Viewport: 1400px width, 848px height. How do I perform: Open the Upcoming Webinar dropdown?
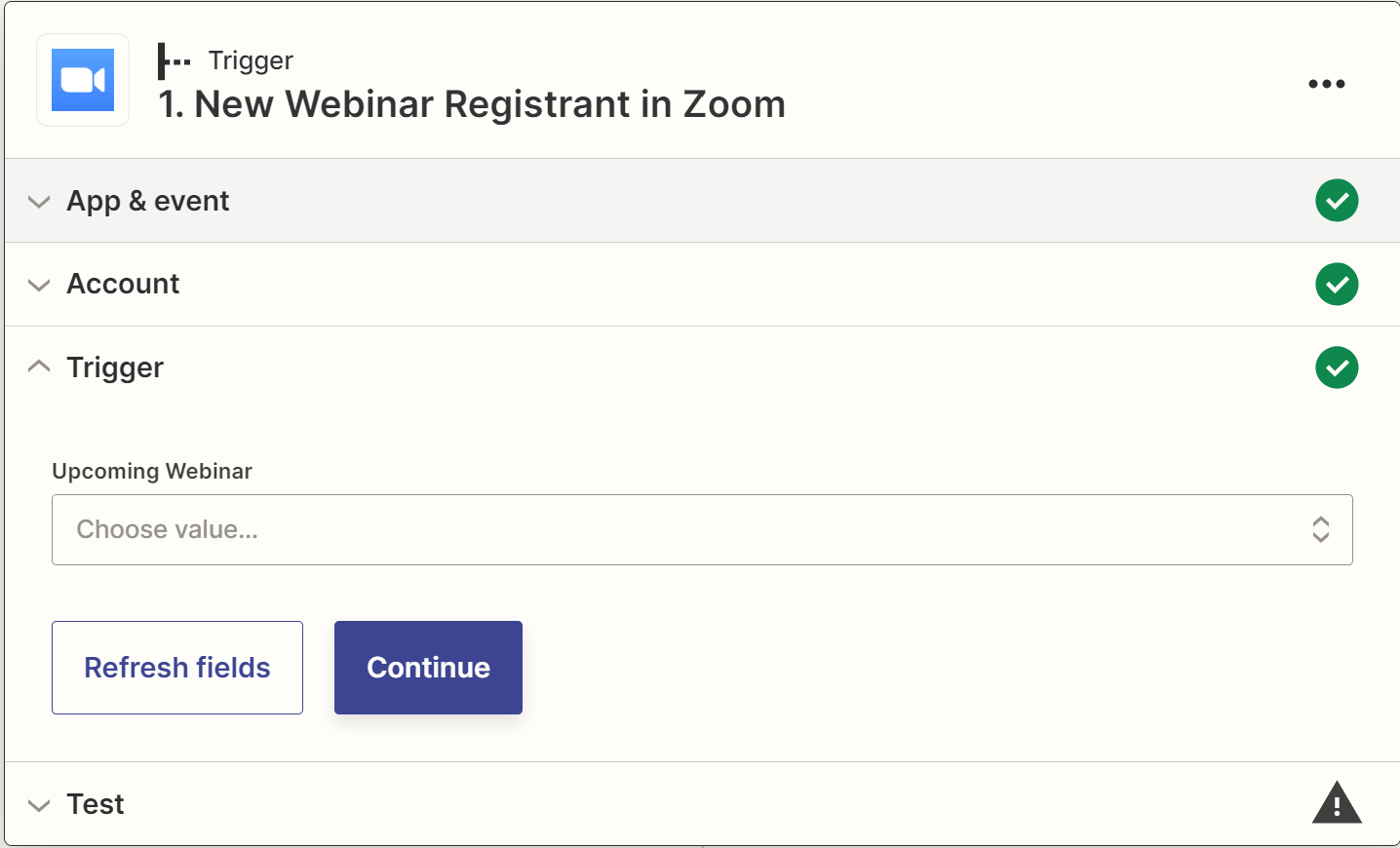702,529
